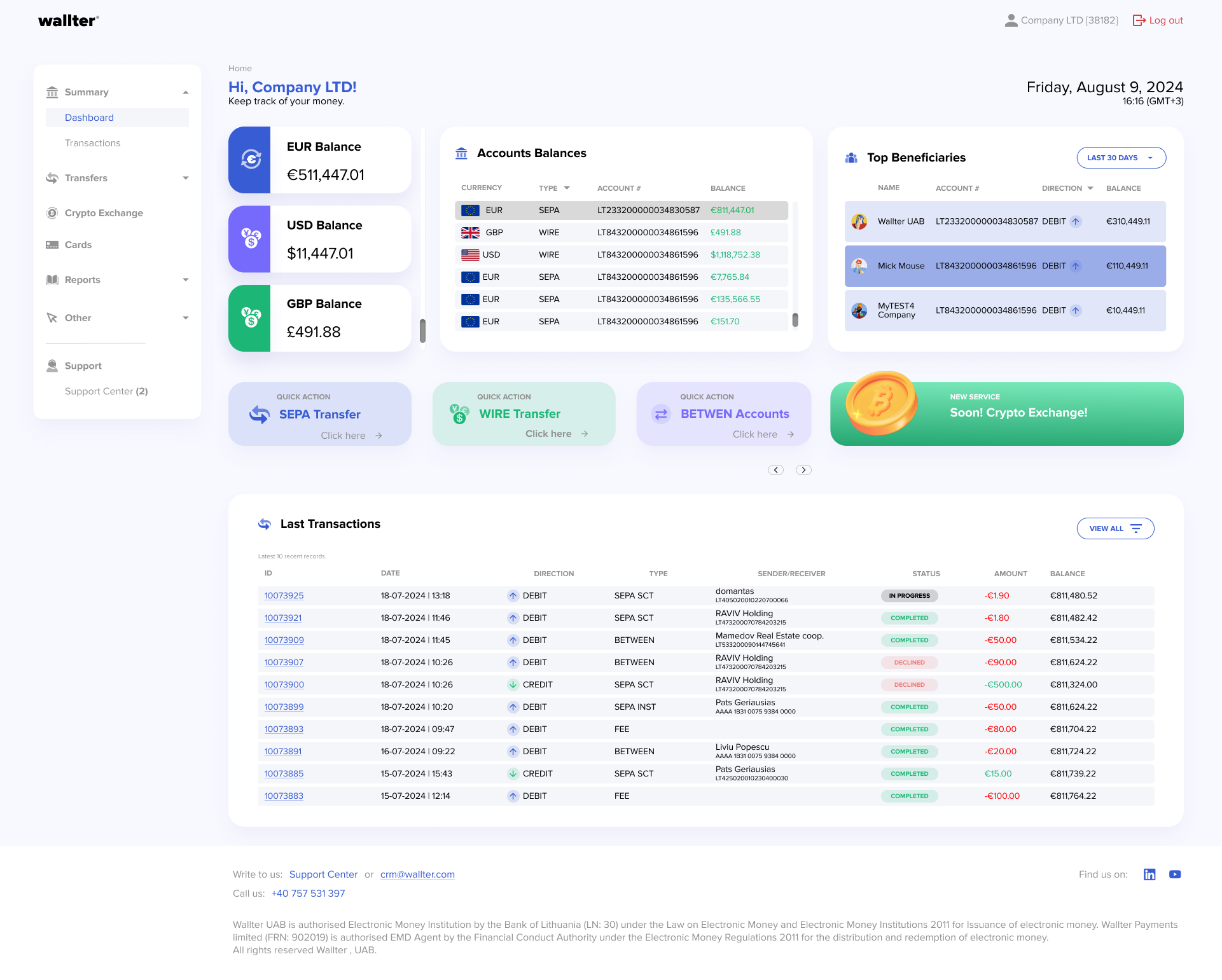Expand the Transfers sidebar section
The width and height of the screenshot is (1222, 980).
pyautogui.click(x=185, y=178)
